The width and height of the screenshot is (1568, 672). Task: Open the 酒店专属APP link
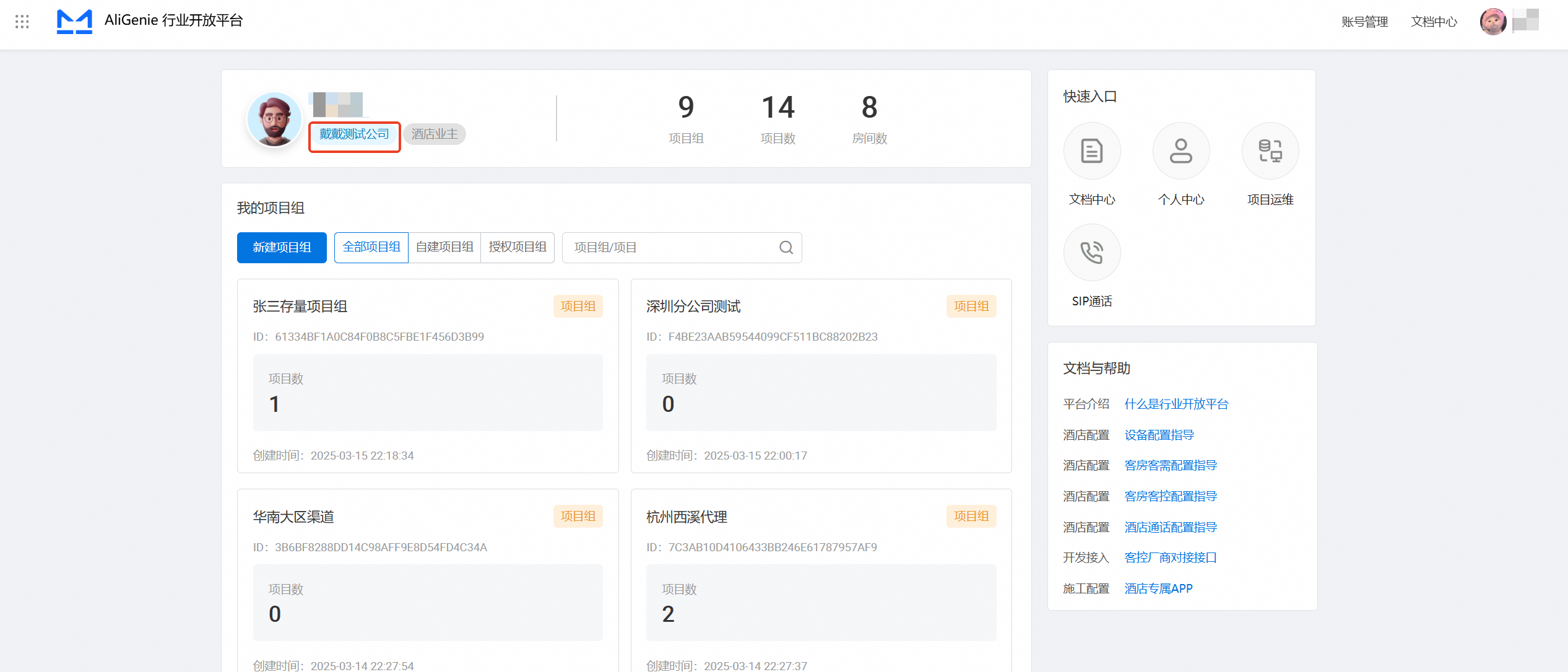coord(1158,588)
